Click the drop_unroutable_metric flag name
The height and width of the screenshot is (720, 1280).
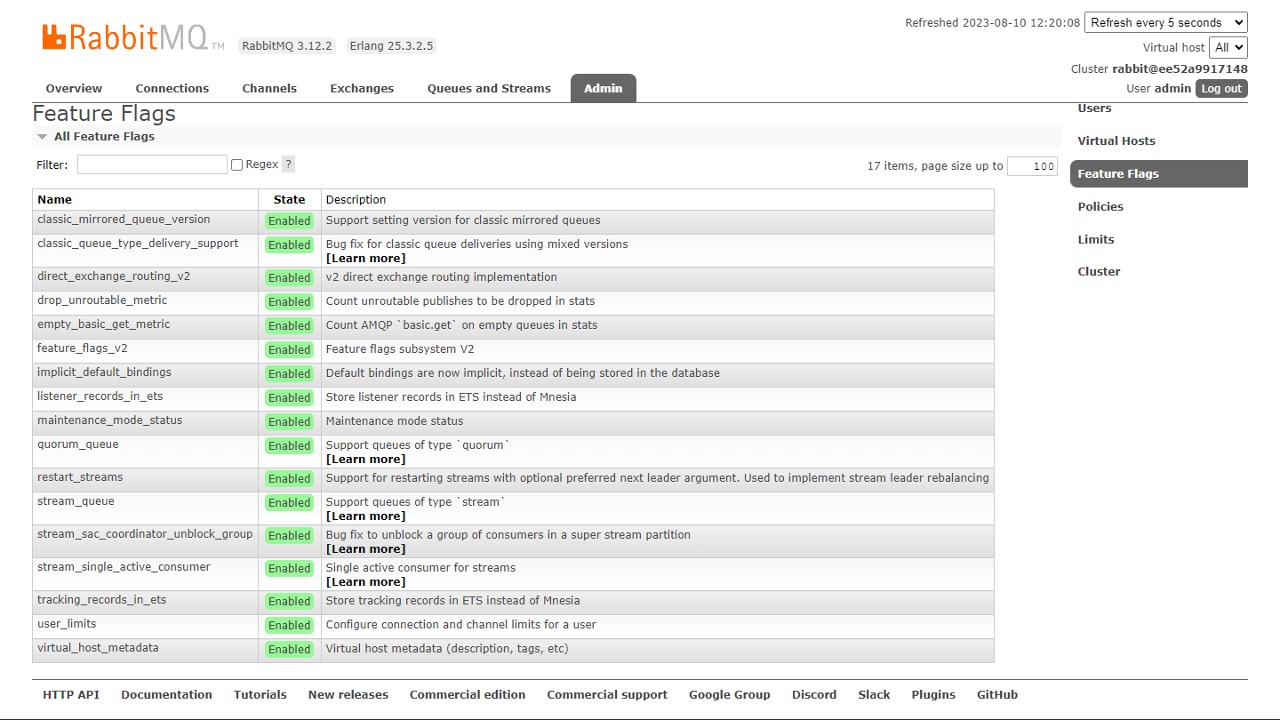102,301
